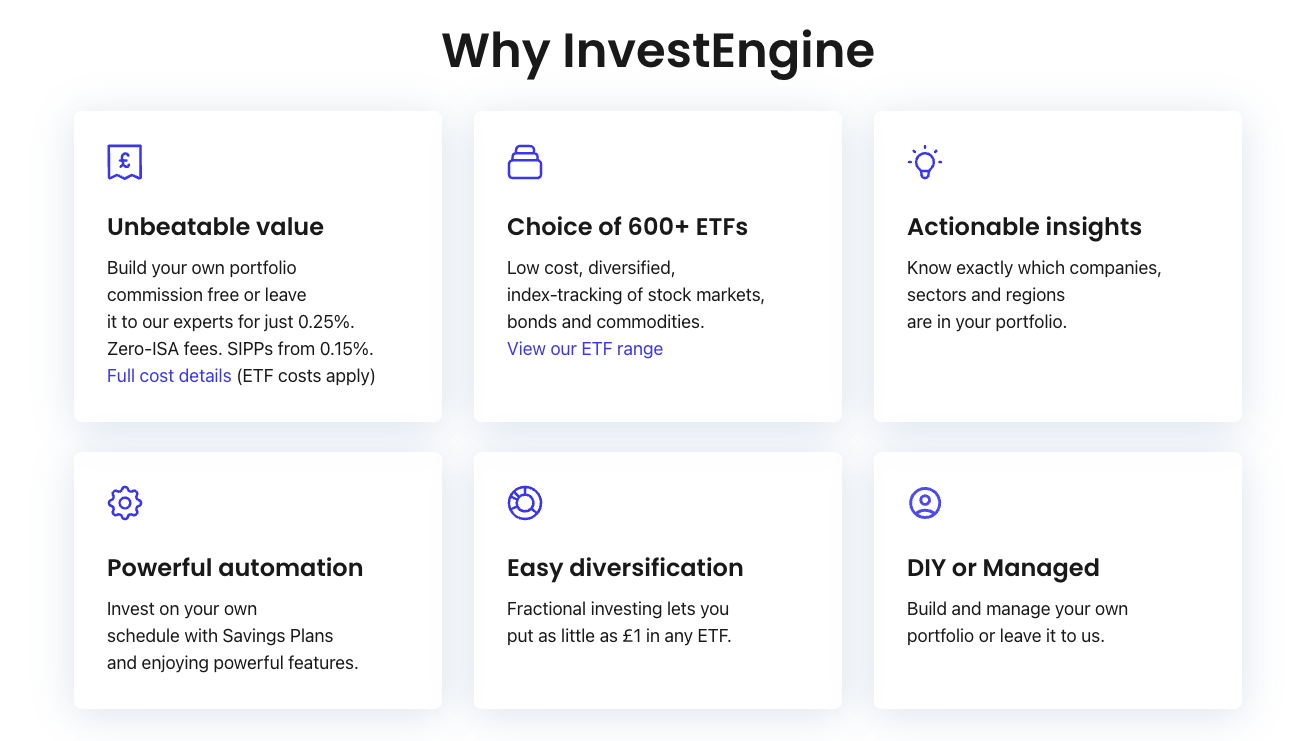Select the Easy diversification card
1309x741 pixels.
[657, 580]
